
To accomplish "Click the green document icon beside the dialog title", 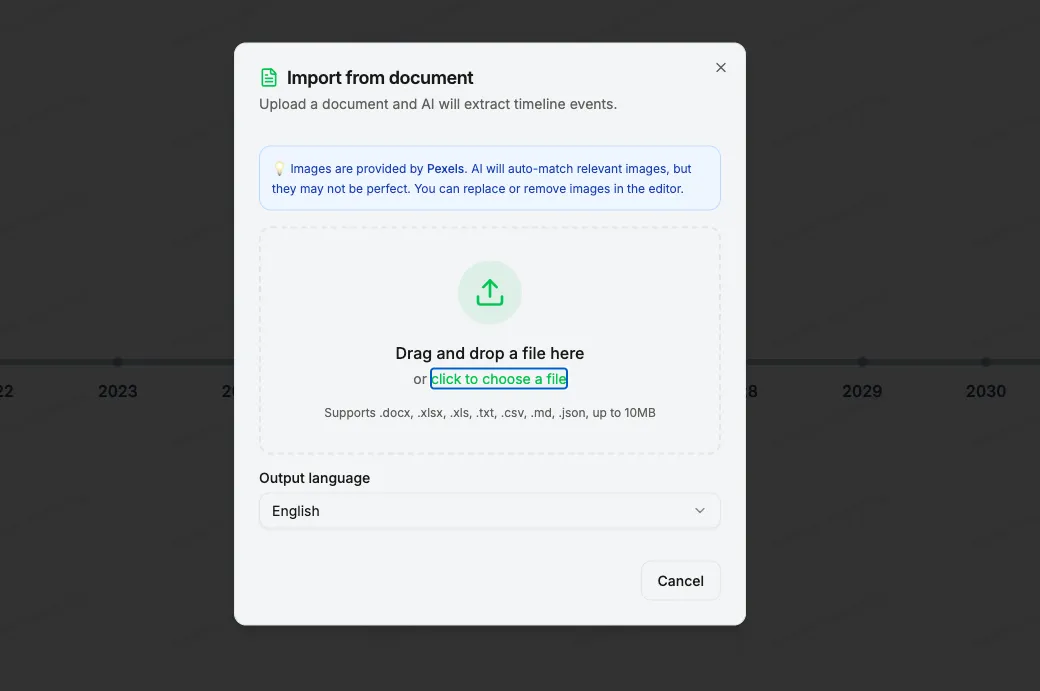I will tap(267, 76).
